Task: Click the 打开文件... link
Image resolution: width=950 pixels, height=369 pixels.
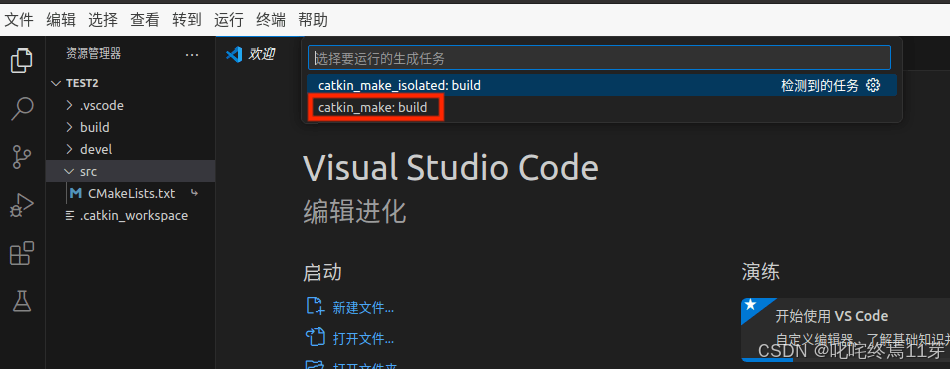Action: coord(364,338)
